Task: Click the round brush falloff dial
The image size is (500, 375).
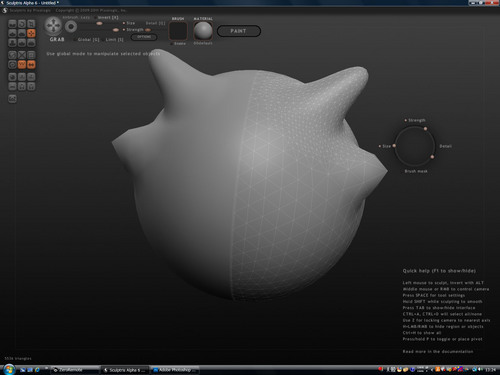Action: click(x=71, y=27)
